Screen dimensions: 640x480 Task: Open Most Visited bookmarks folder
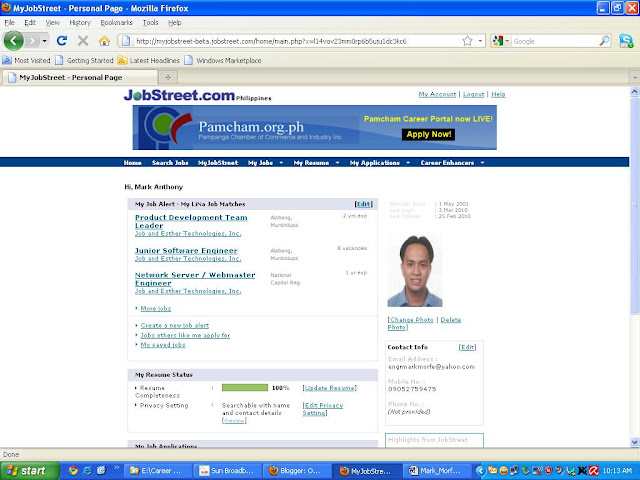coord(26,60)
